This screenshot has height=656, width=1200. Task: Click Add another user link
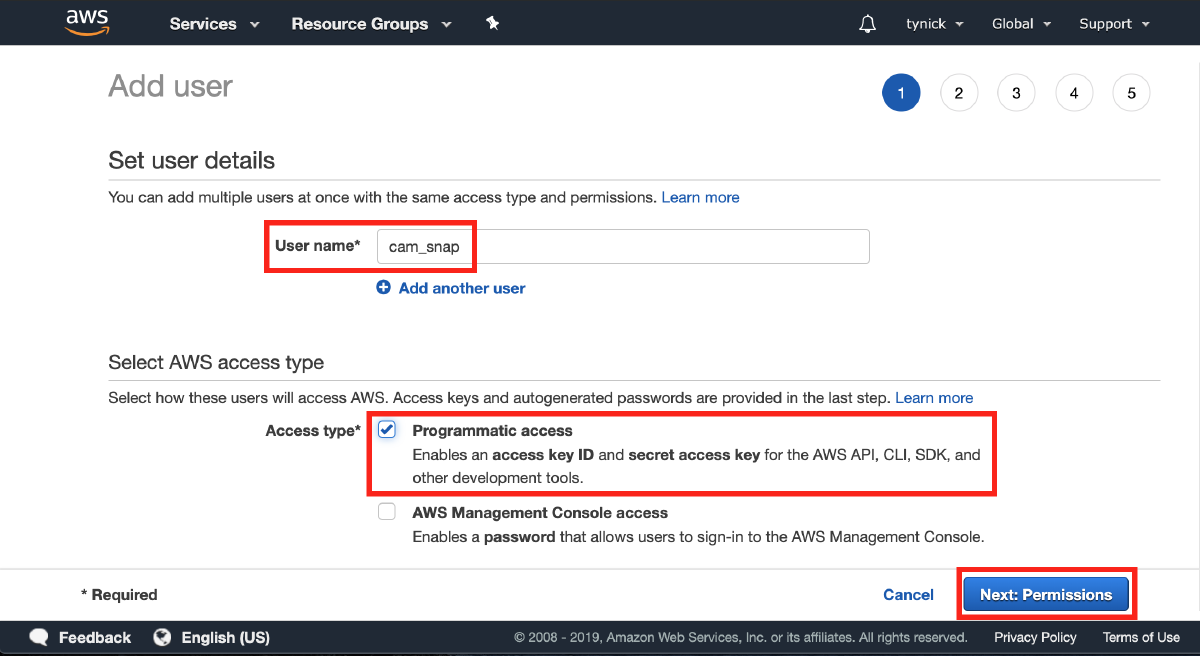click(462, 288)
